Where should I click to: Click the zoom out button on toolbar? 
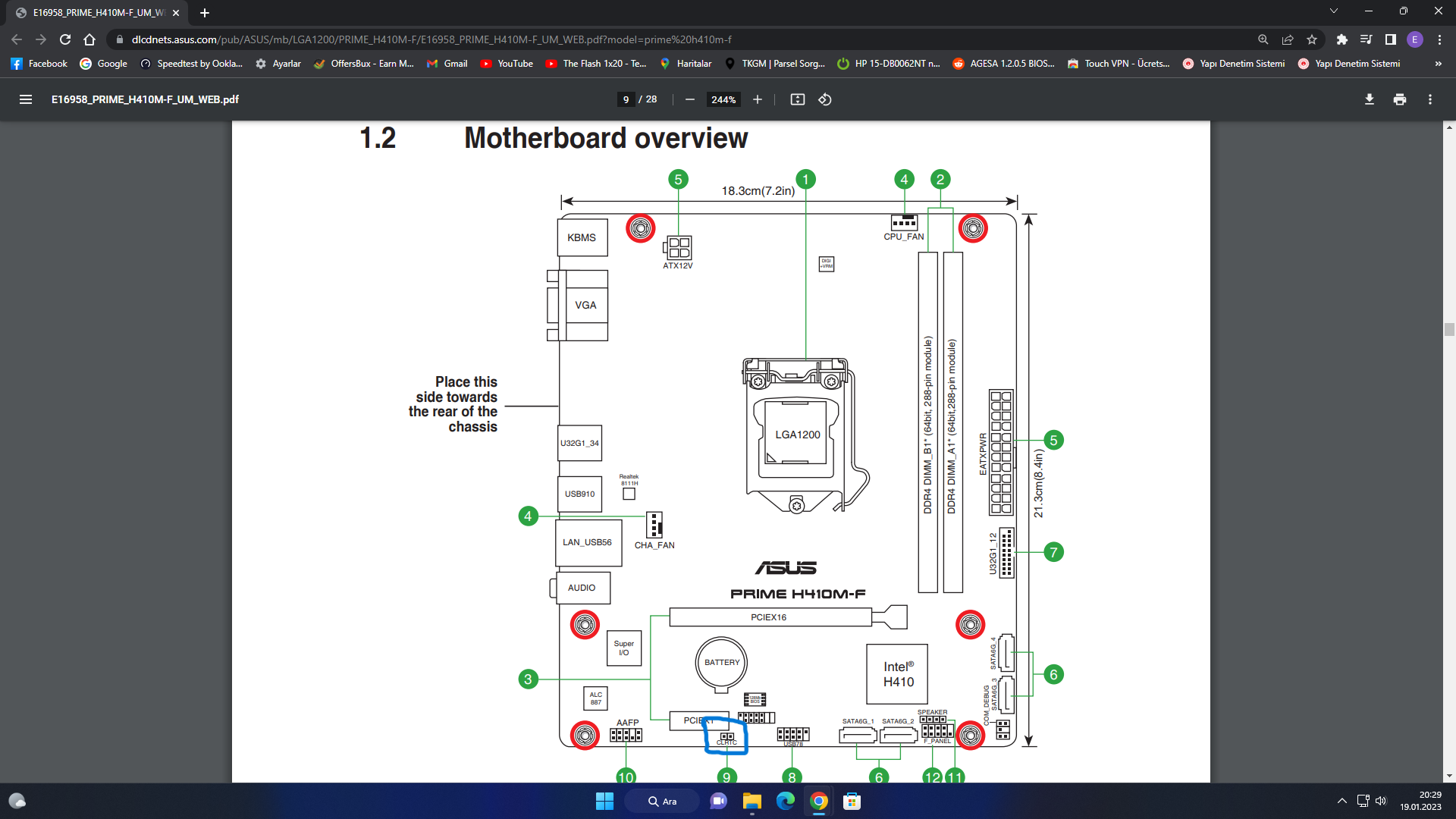[x=691, y=99]
